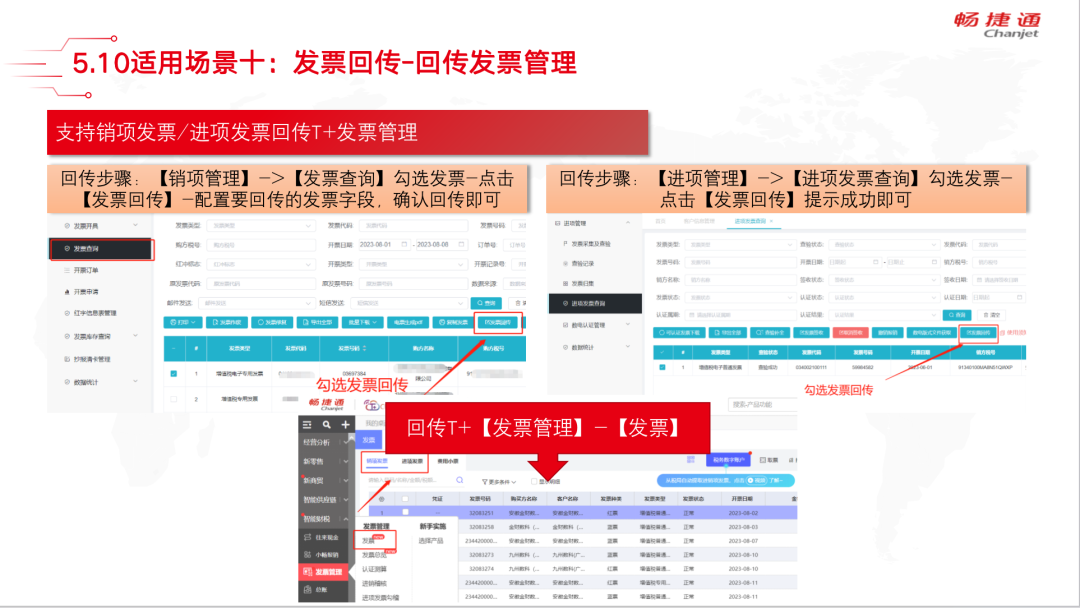
Task: Close the 进项发票查询 tab
Action: pos(771,221)
